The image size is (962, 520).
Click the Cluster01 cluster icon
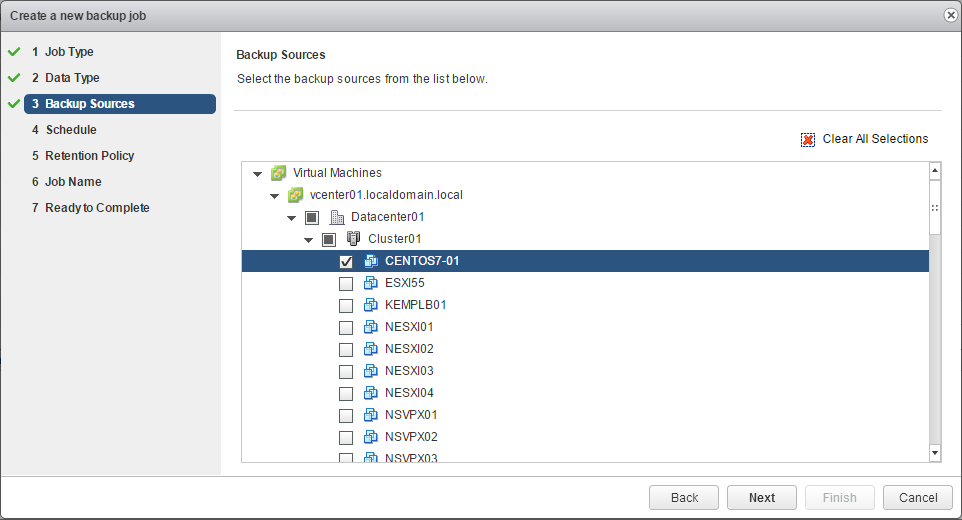(x=353, y=239)
